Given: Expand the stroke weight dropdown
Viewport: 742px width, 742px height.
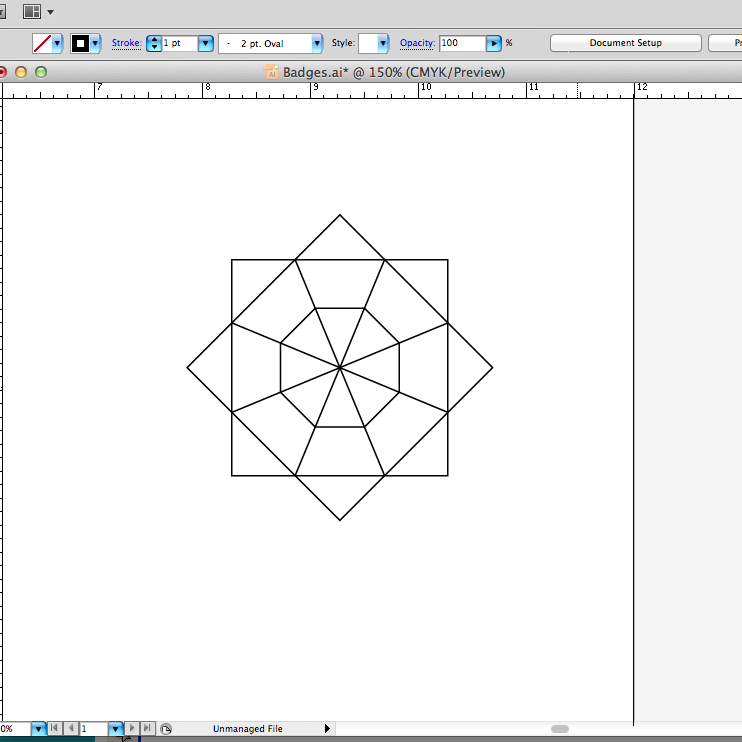Looking at the screenshot, I should click(x=205, y=44).
